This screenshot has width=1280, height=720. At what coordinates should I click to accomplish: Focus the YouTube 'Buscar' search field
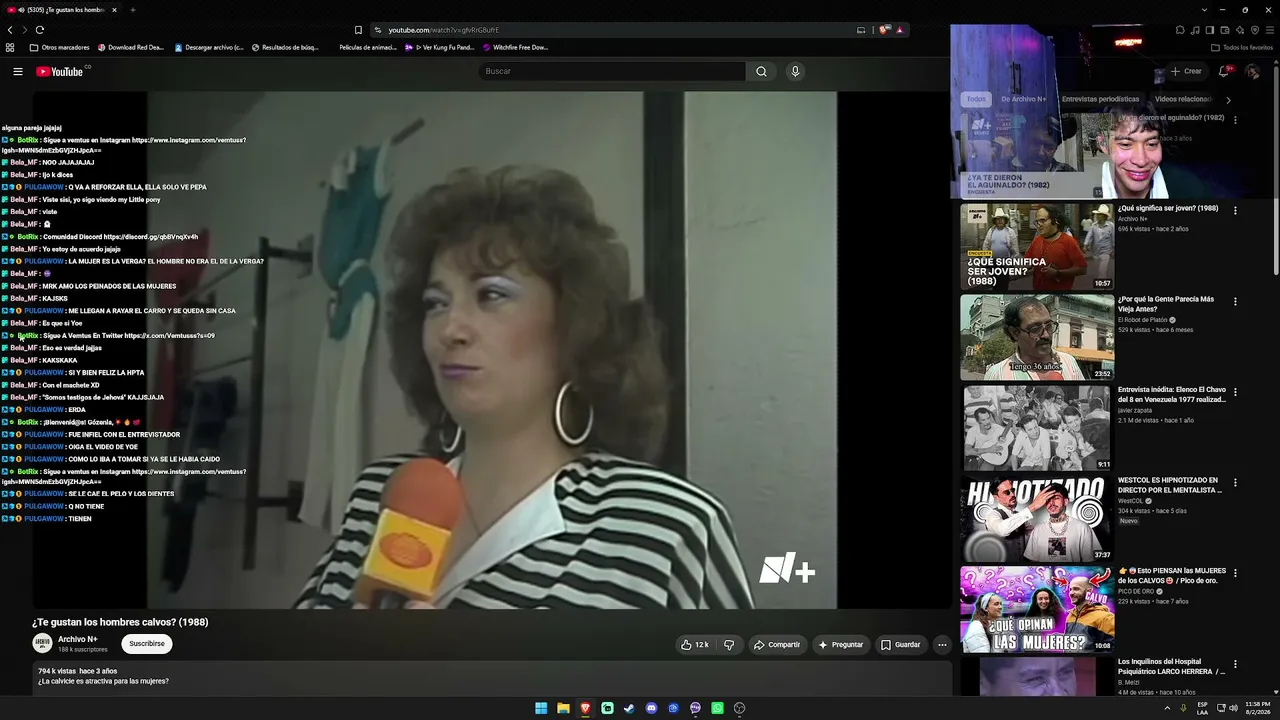[612, 71]
